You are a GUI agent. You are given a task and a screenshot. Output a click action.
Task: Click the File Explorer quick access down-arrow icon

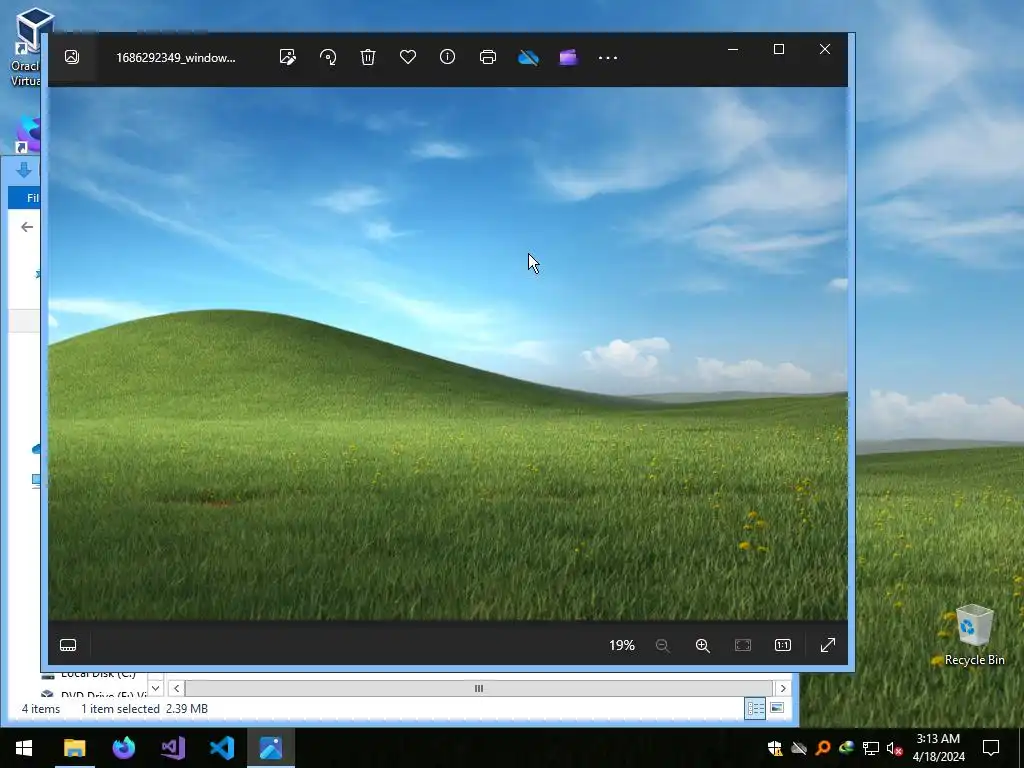tap(24, 170)
